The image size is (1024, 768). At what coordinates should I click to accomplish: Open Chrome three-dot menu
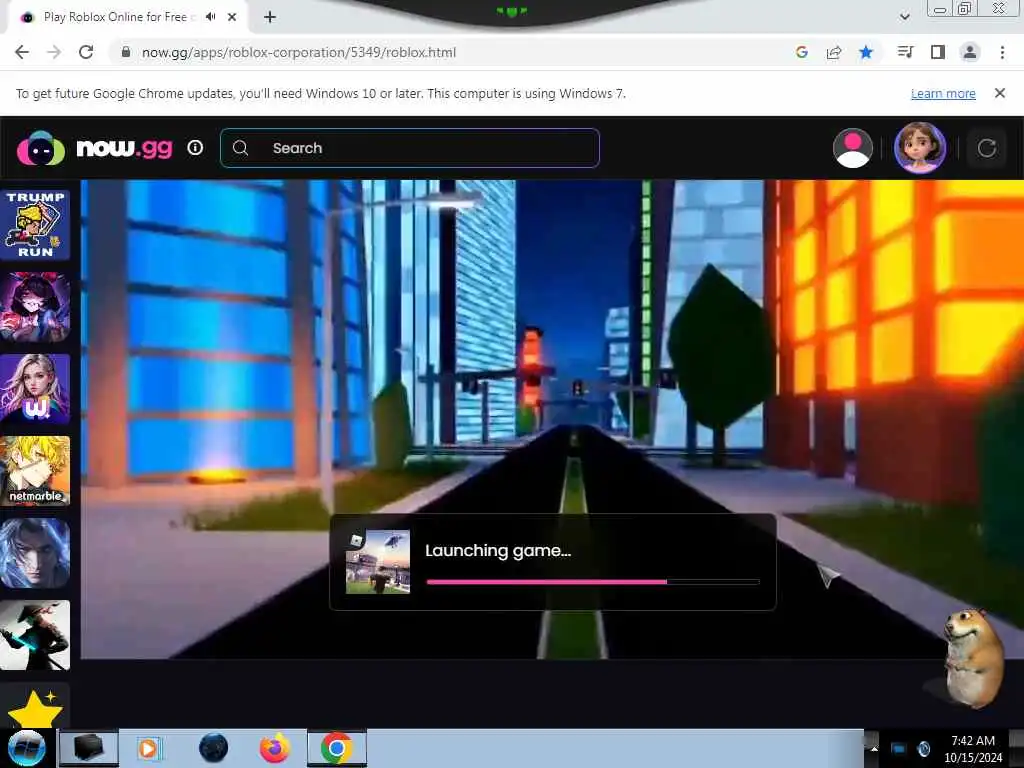[1002, 52]
